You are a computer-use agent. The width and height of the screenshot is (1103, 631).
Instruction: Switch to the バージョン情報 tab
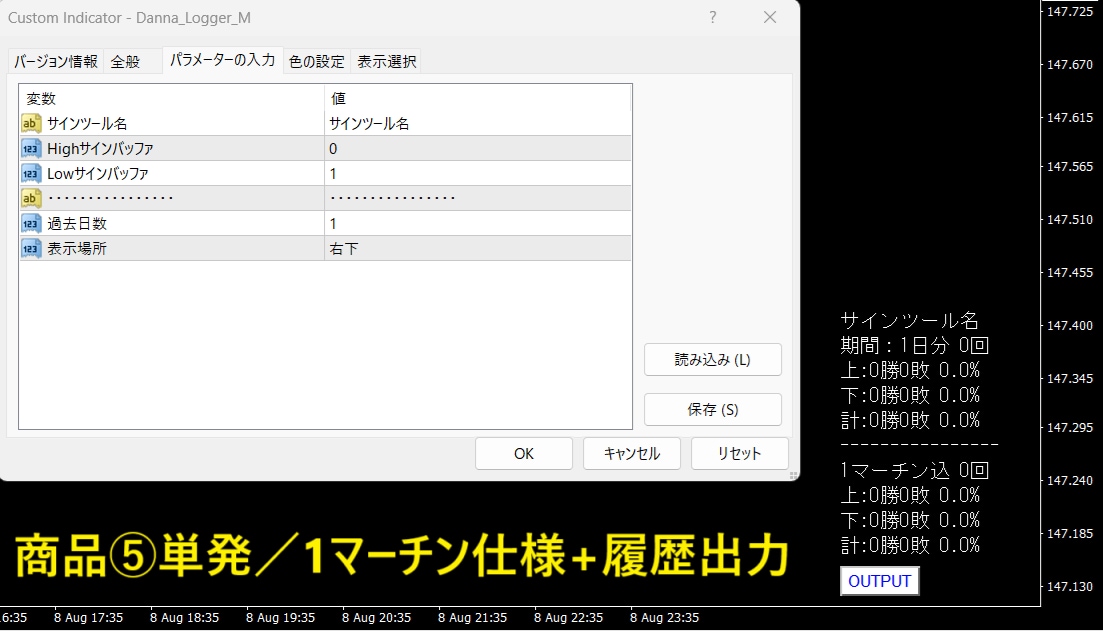(x=56, y=62)
